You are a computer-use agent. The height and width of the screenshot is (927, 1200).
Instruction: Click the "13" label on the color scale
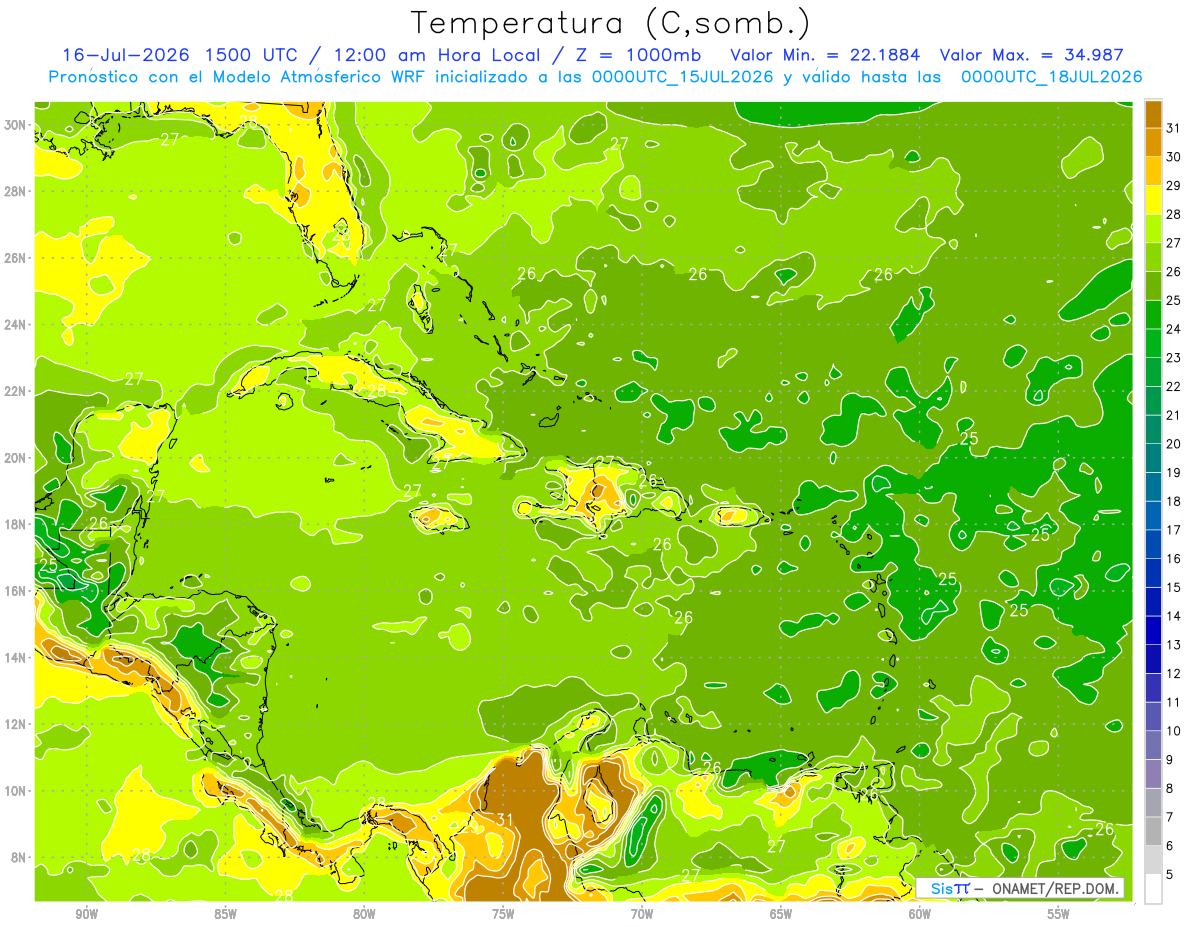(x=1174, y=645)
